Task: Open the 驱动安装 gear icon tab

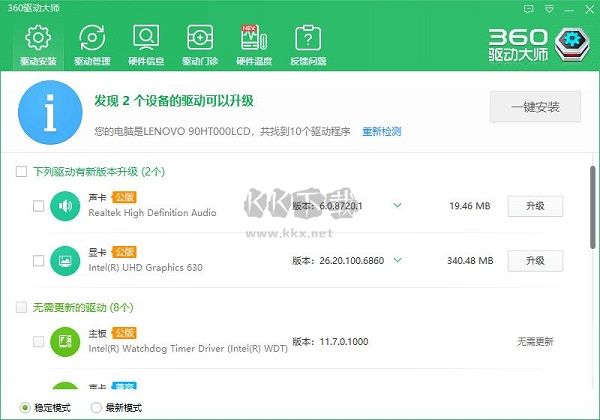Action: 38,37
